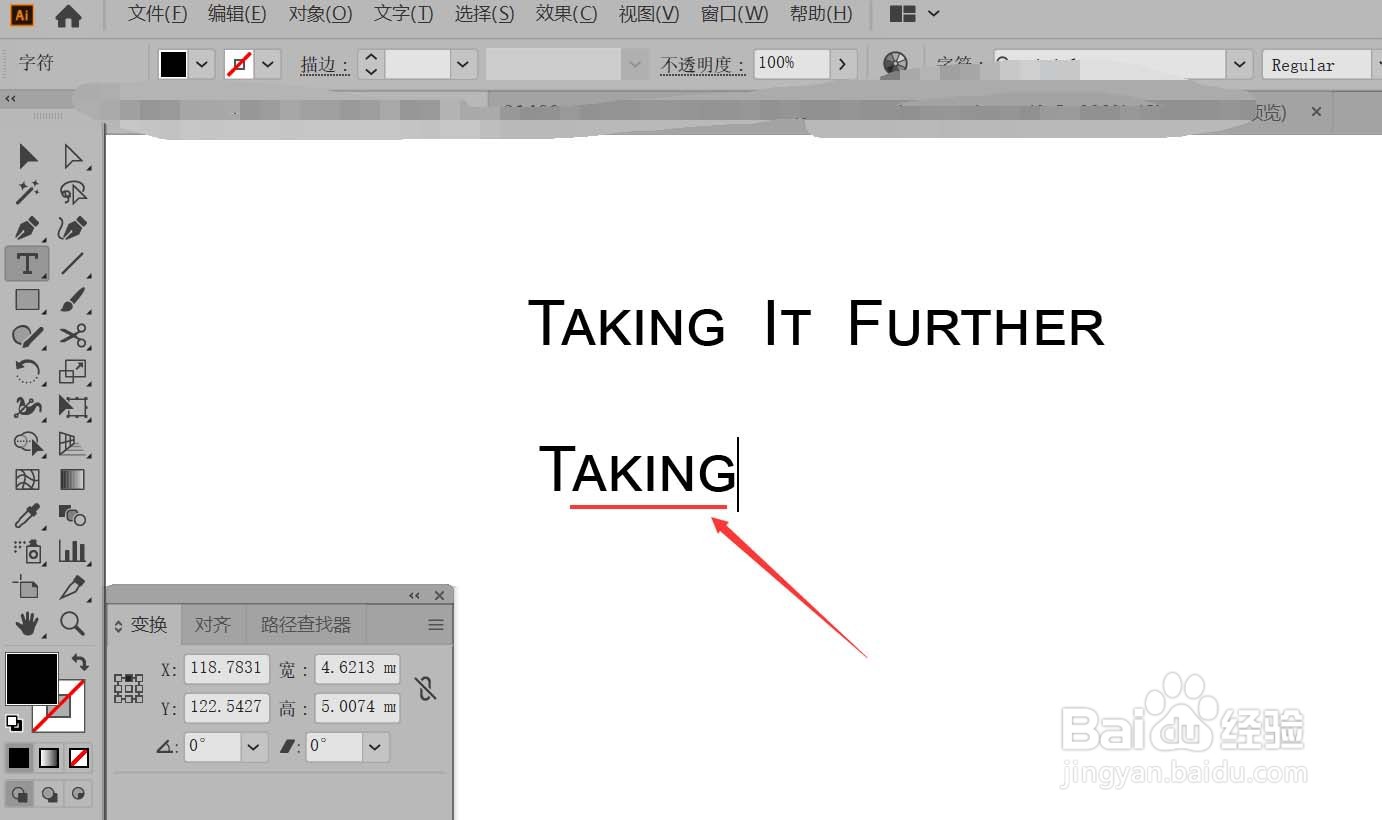Open the stroke color dropdown in control bar

[x=268, y=65]
